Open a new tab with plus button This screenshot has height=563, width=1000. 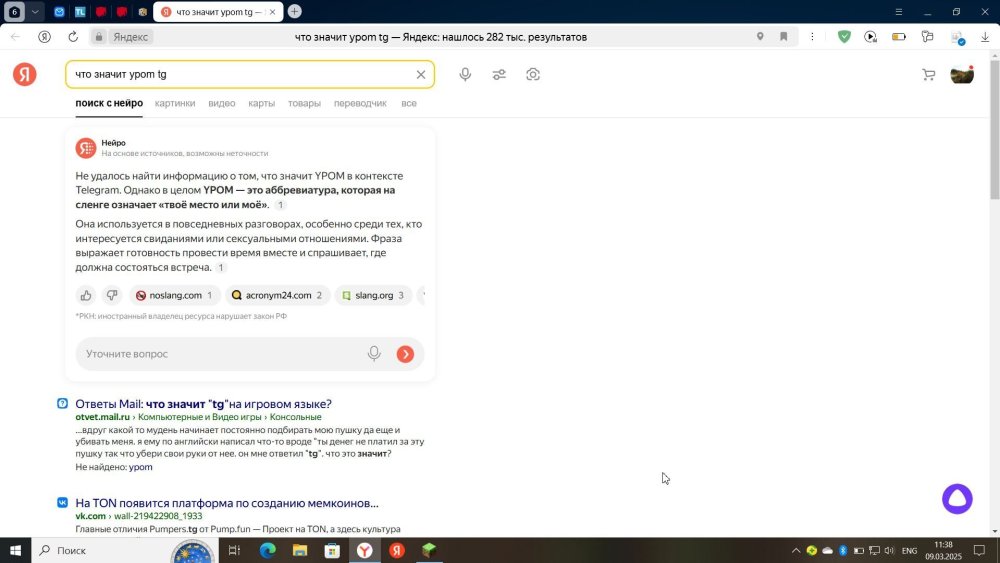tap(295, 11)
